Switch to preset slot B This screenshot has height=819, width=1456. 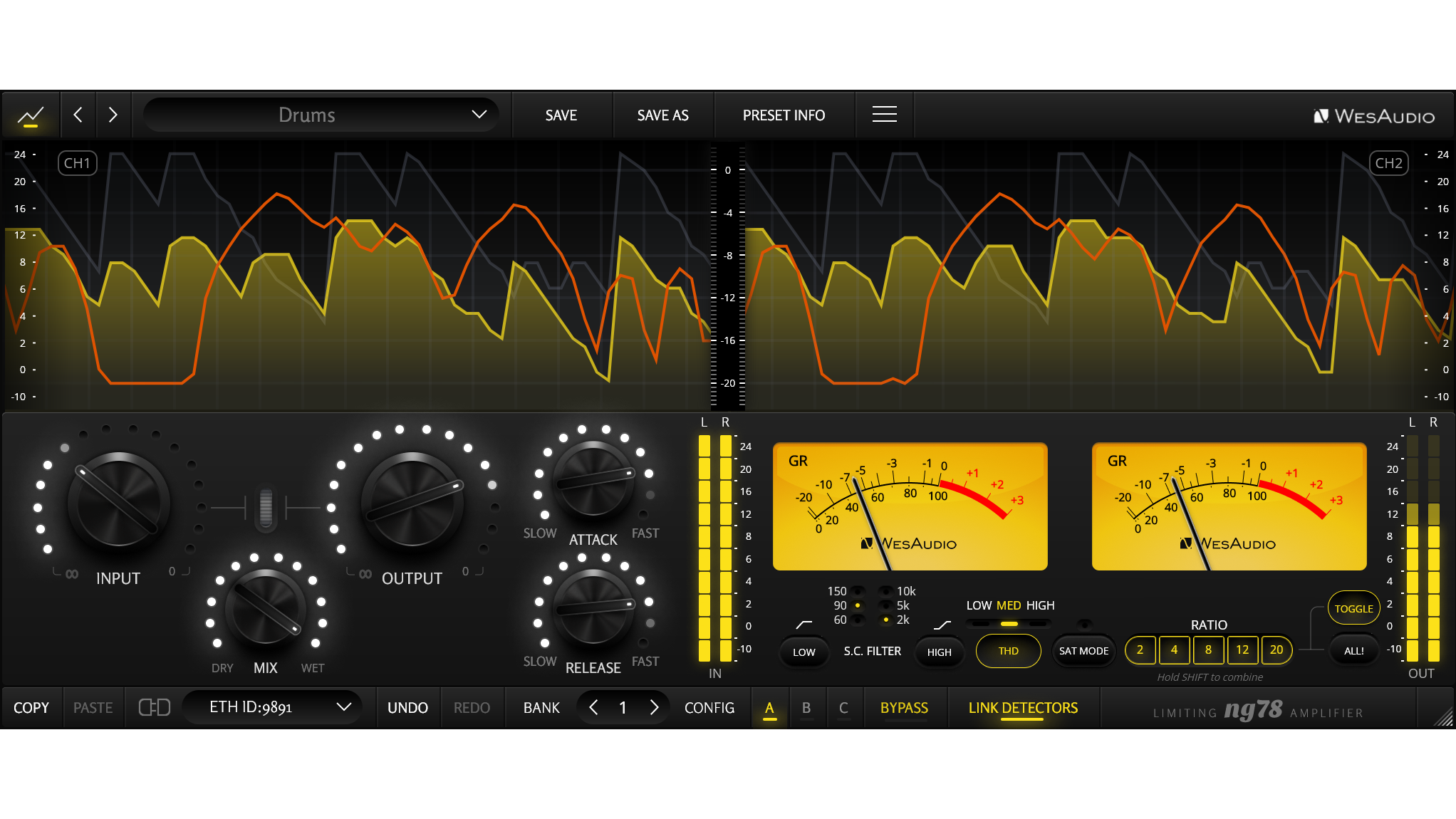click(806, 708)
